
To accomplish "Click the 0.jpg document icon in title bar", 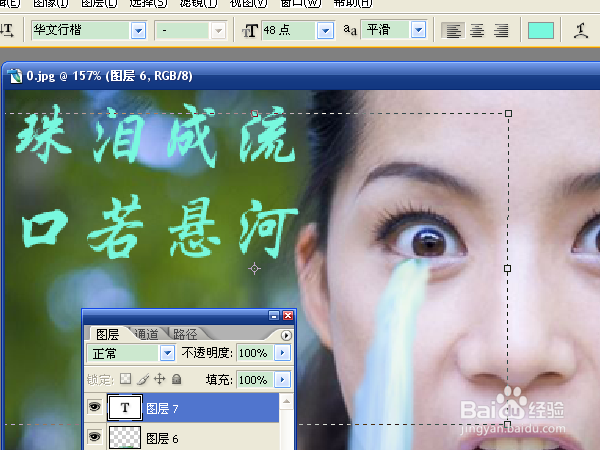I will point(15,76).
